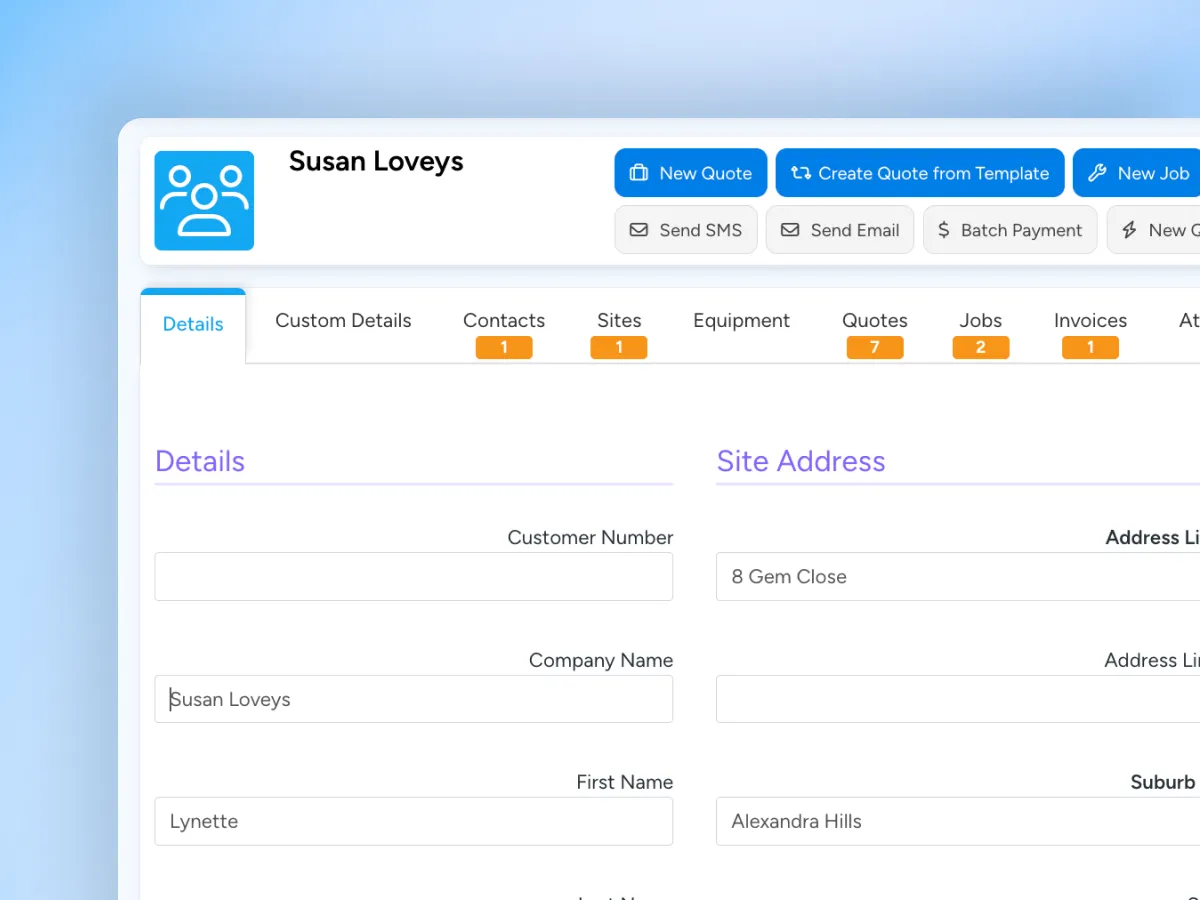
Task: Click the Suburb field containing Alexandra Hills
Action: [x=958, y=821]
